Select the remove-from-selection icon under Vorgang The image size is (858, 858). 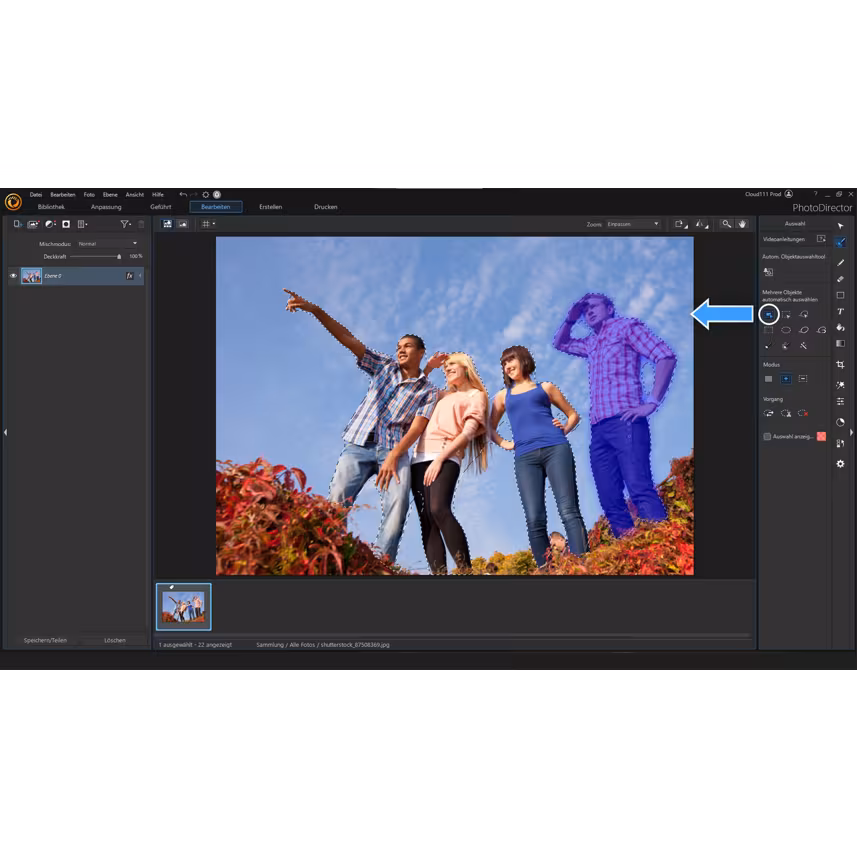click(x=803, y=414)
